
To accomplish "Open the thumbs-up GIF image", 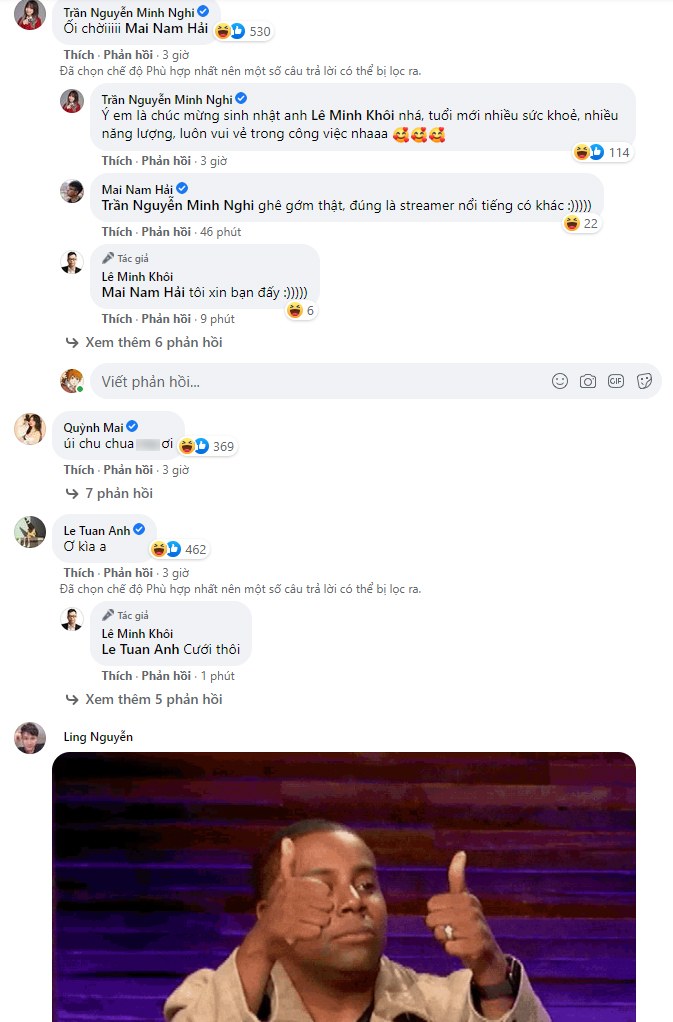I will (x=344, y=886).
